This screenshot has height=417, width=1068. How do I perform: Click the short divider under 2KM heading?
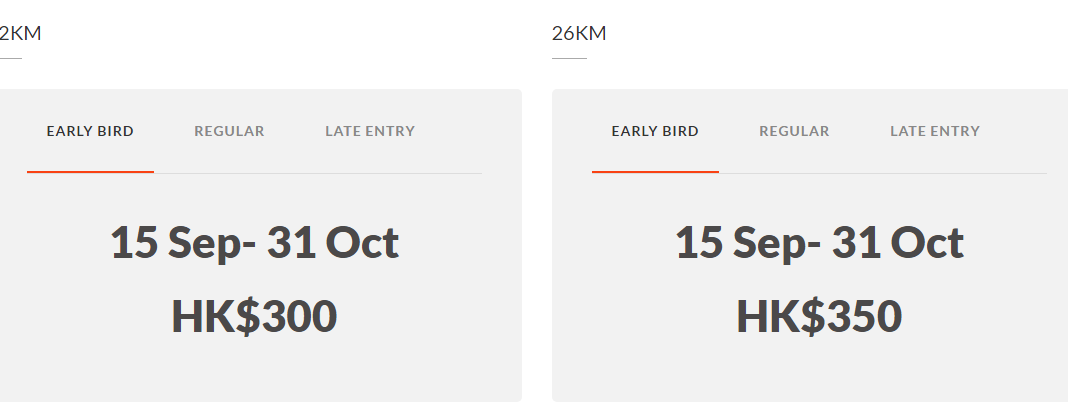tap(10, 59)
